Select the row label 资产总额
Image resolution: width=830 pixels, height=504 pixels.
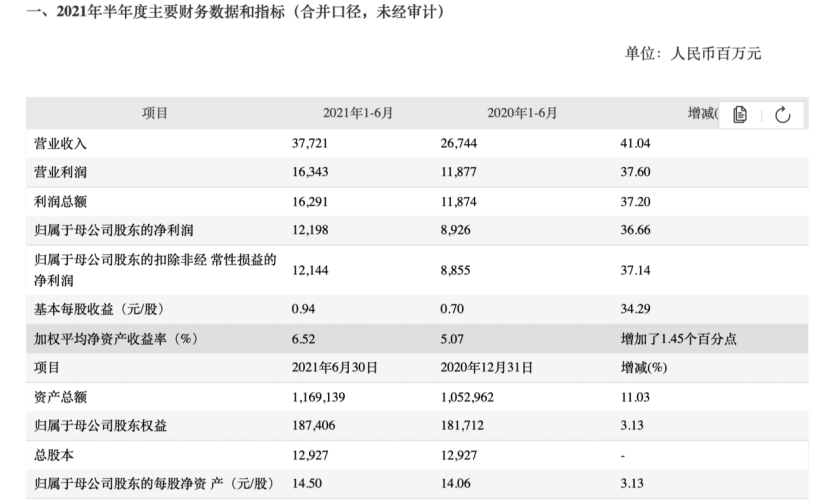pos(60,398)
